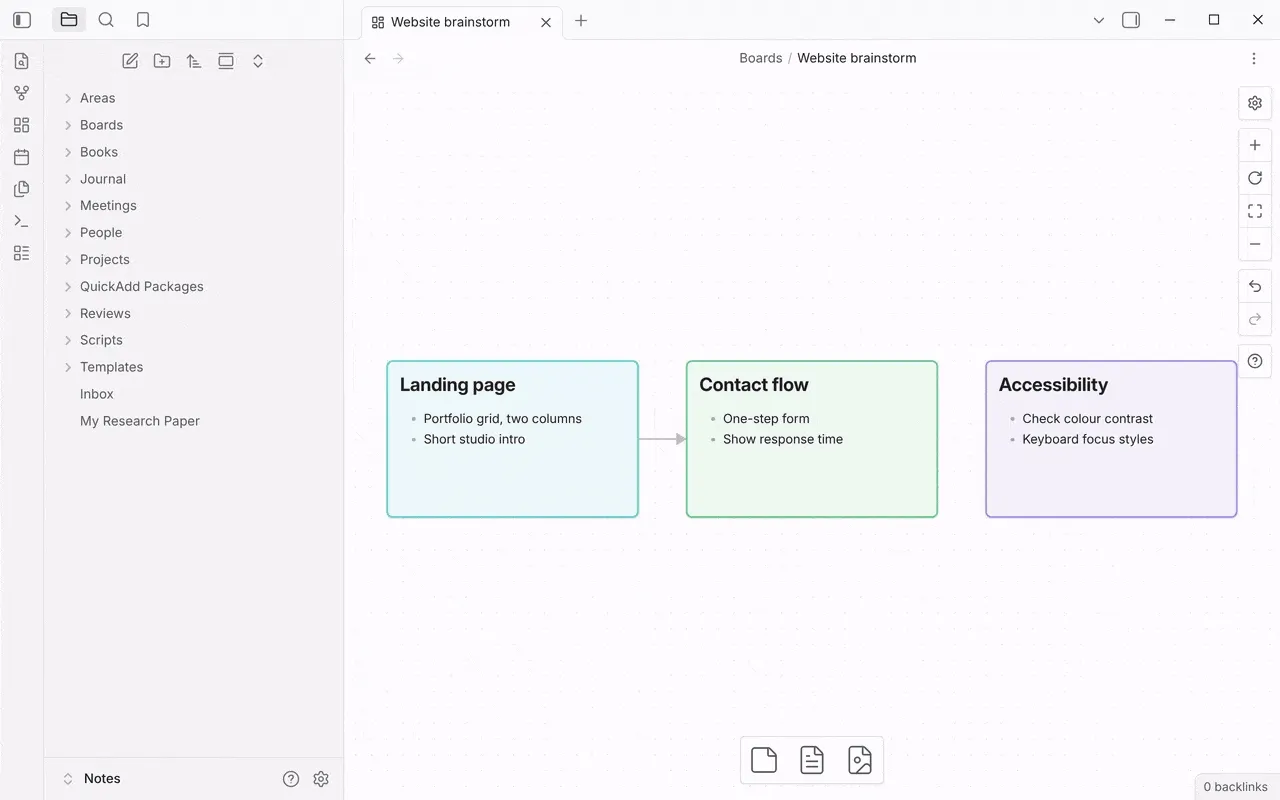Add a blank card to canvas
1280x800 pixels.
click(764, 761)
